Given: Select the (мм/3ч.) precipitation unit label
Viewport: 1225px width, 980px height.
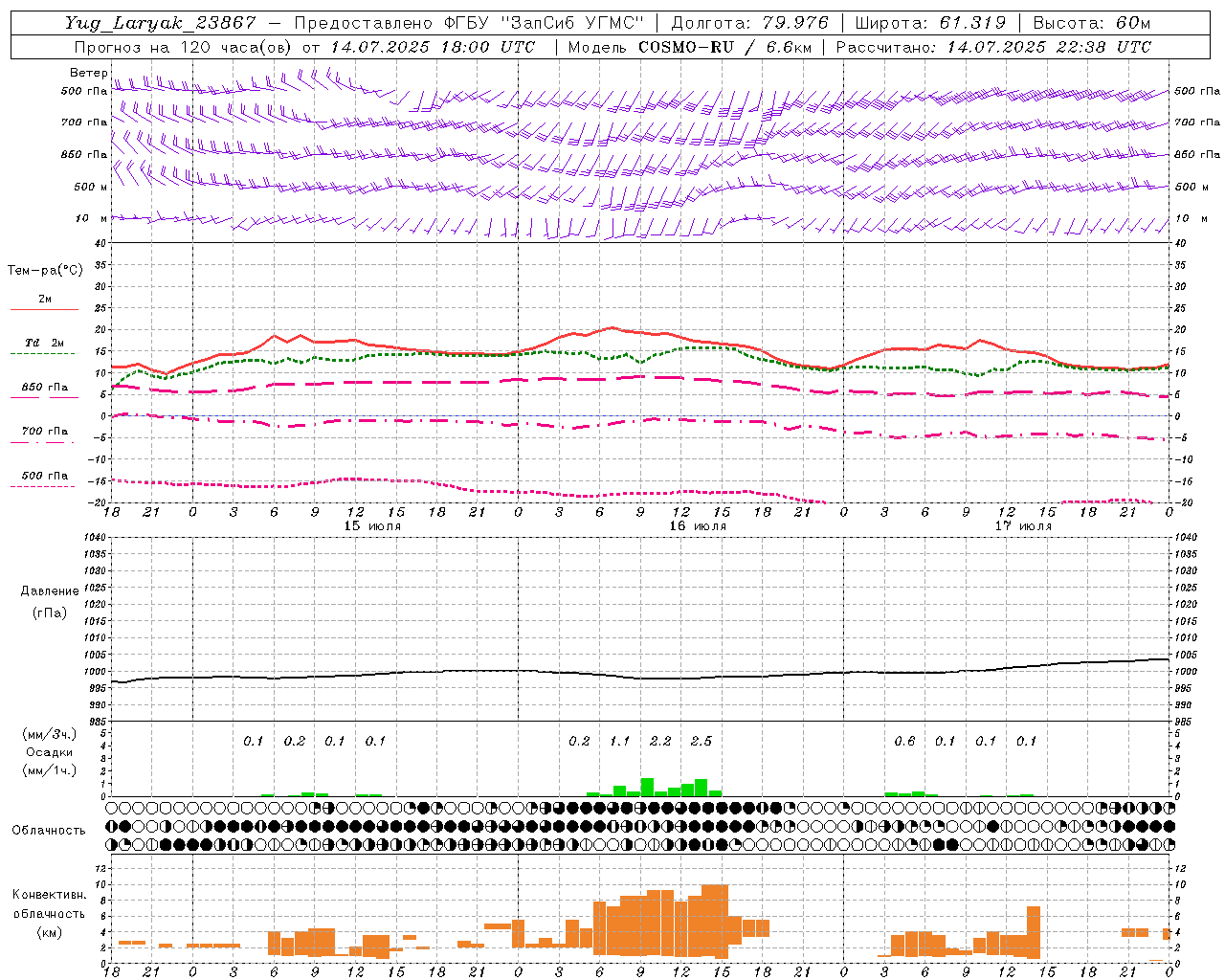Looking at the screenshot, I should (49, 734).
